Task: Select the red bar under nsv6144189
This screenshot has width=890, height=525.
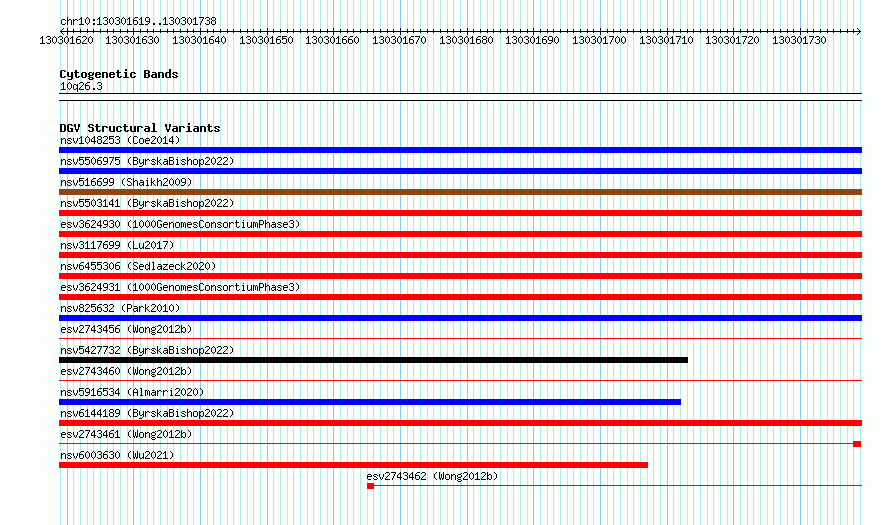Action: [x=460, y=423]
